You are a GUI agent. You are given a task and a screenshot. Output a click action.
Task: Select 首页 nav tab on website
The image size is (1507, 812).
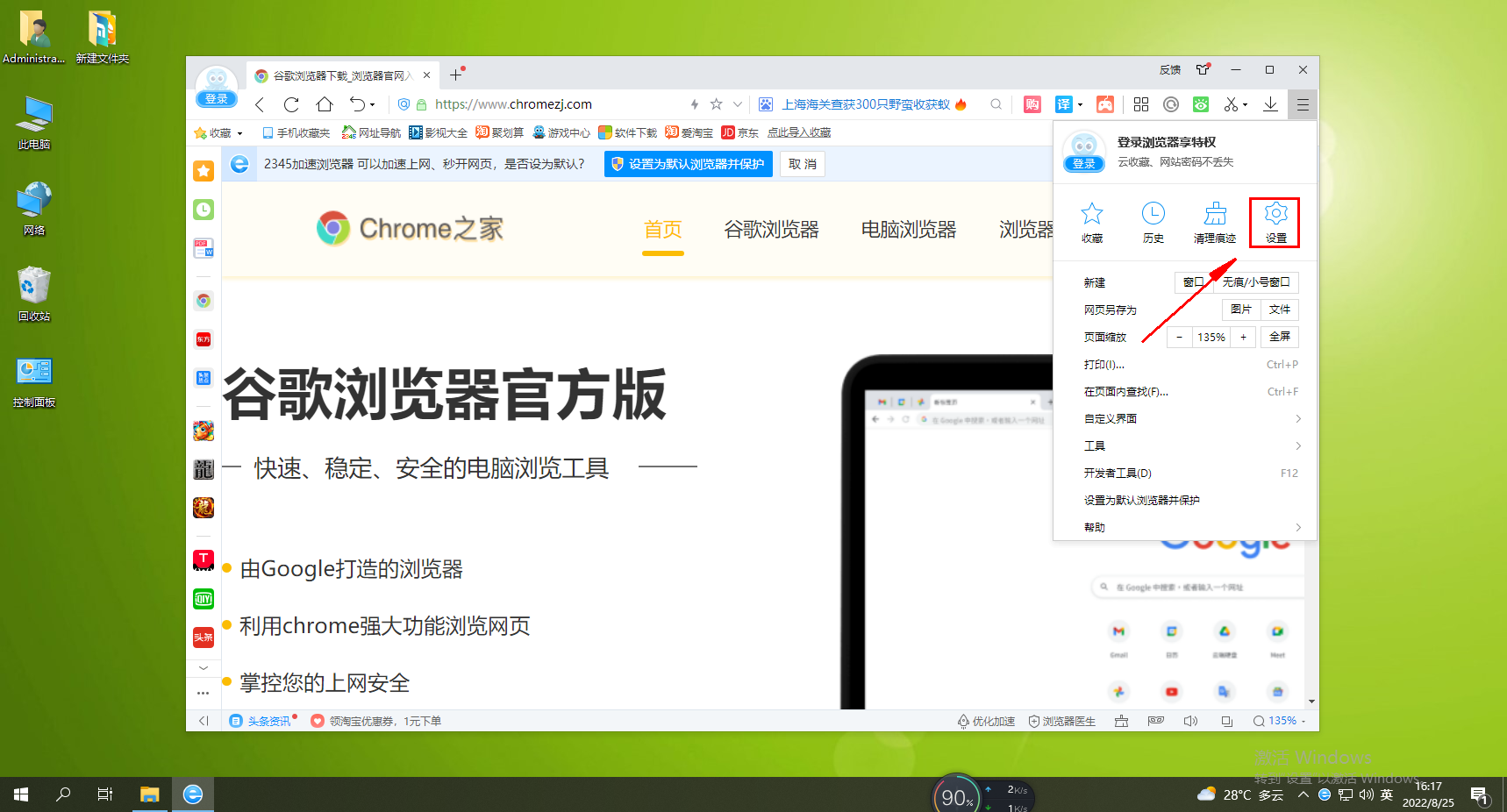(x=662, y=230)
